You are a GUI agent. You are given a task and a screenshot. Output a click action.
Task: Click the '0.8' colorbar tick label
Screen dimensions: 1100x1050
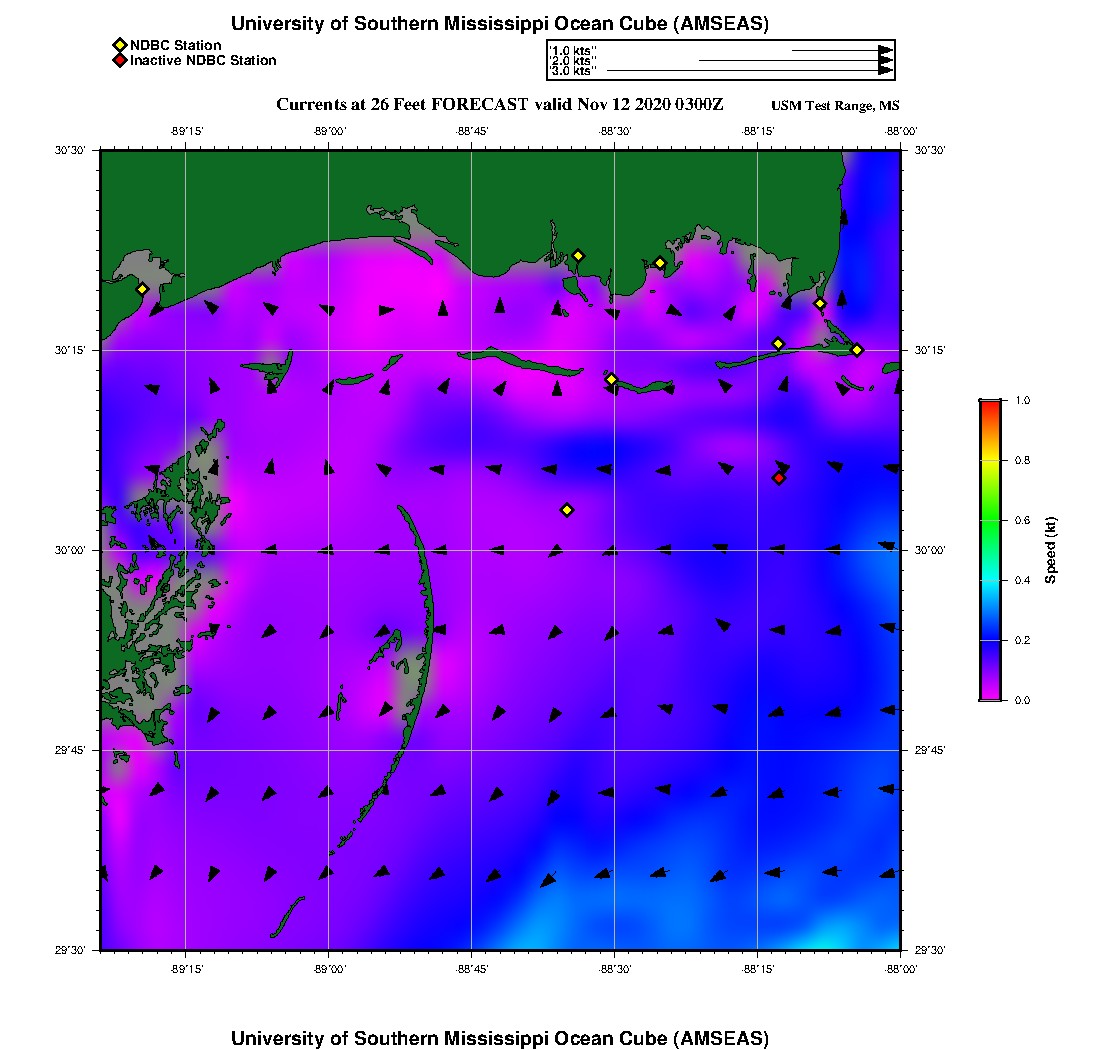1023,461
